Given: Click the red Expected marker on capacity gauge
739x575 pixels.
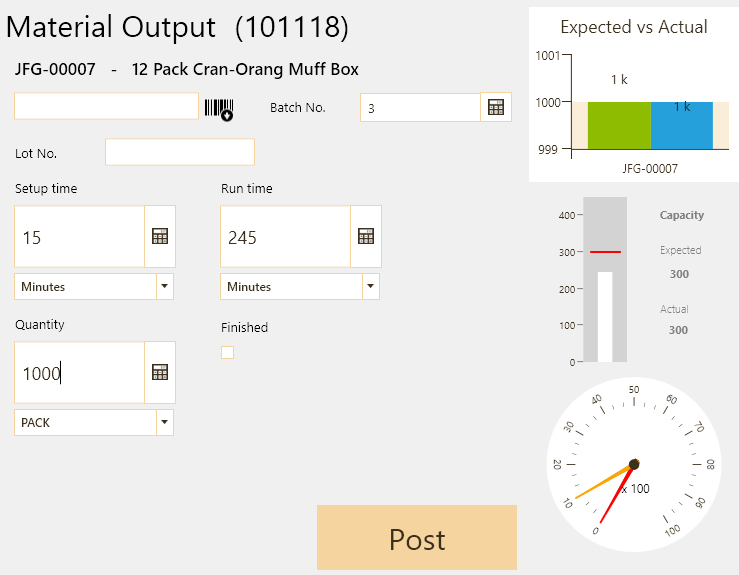Looking at the screenshot, I should coord(605,252).
